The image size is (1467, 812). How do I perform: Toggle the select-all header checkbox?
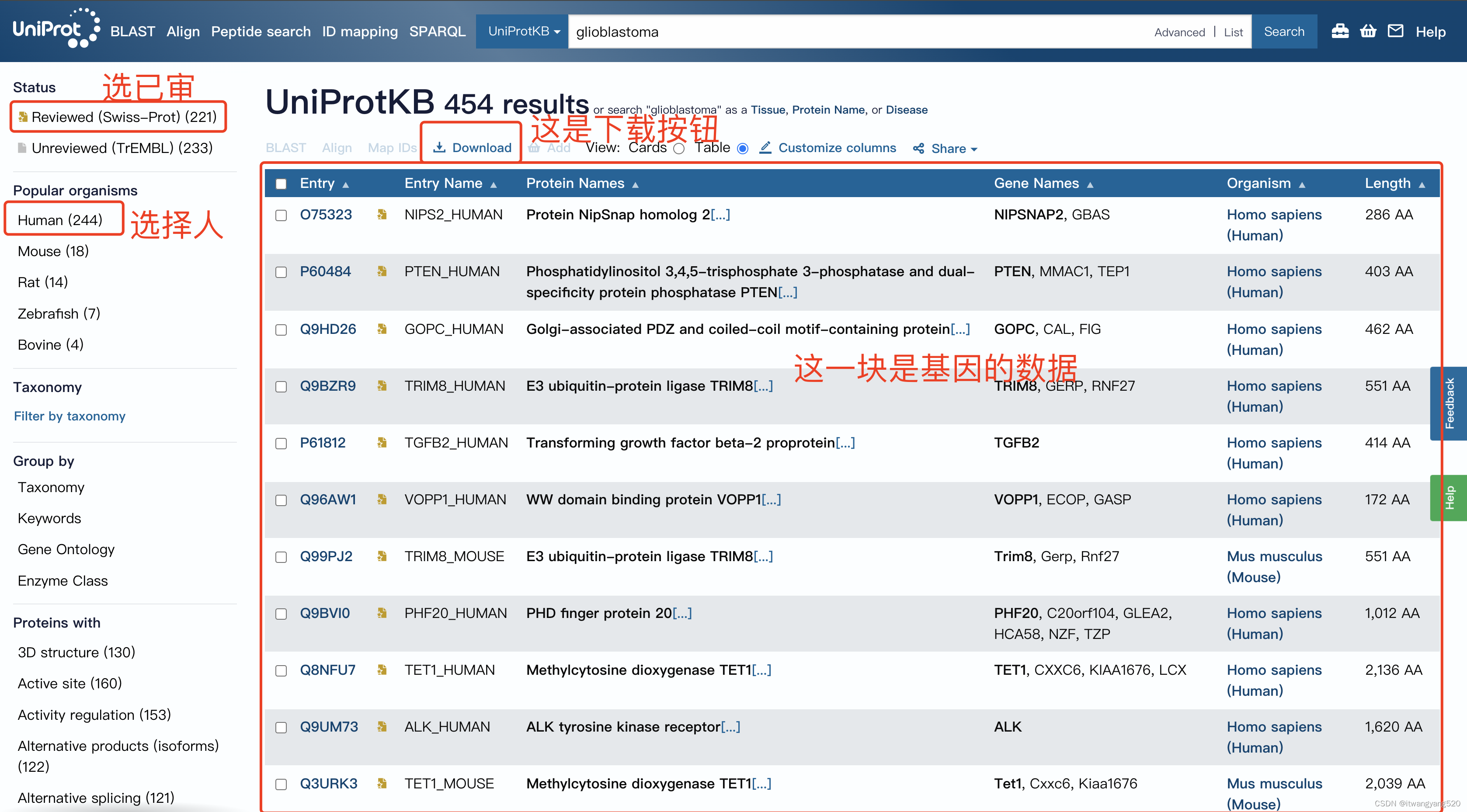(x=281, y=184)
